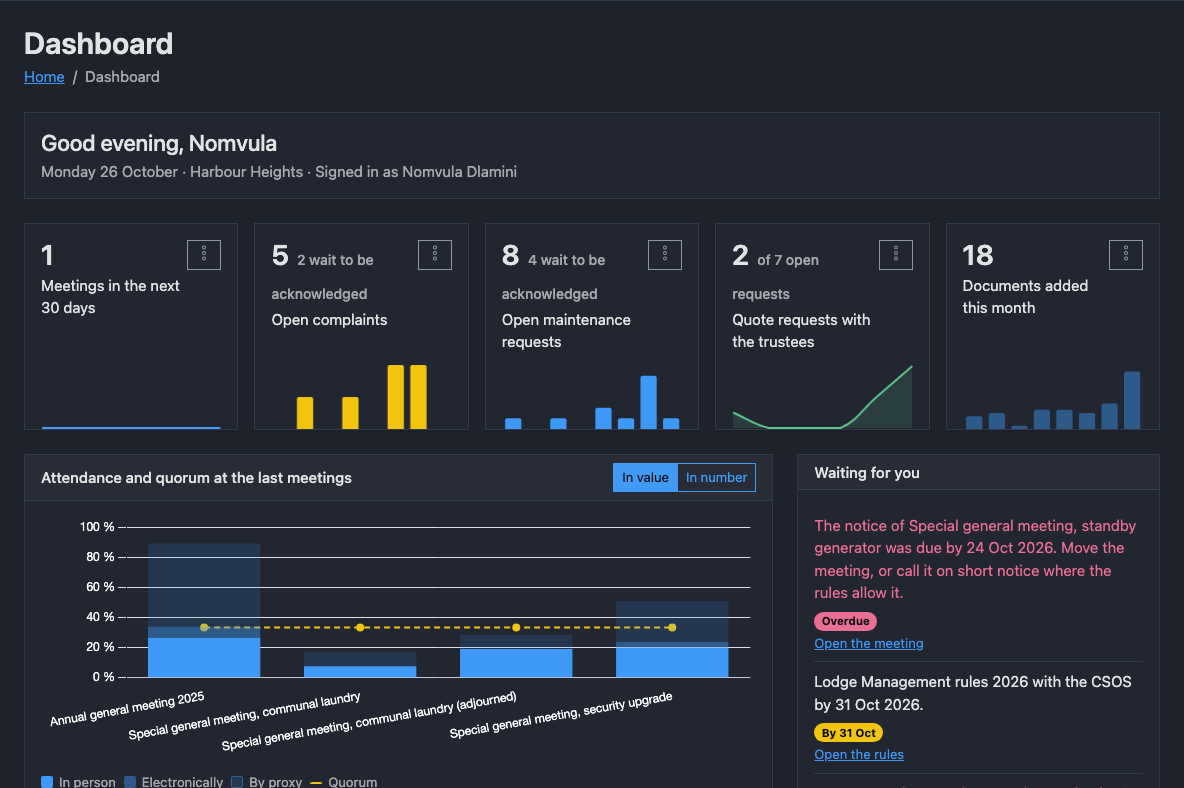Toggle Electronically series in chart legend

pyautogui.click(x=174, y=782)
